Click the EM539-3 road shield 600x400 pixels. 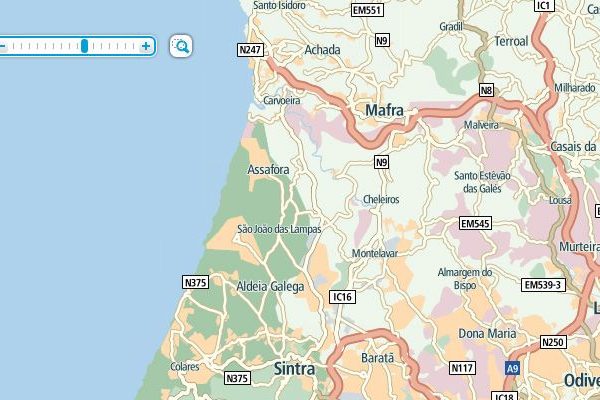point(543,285)
